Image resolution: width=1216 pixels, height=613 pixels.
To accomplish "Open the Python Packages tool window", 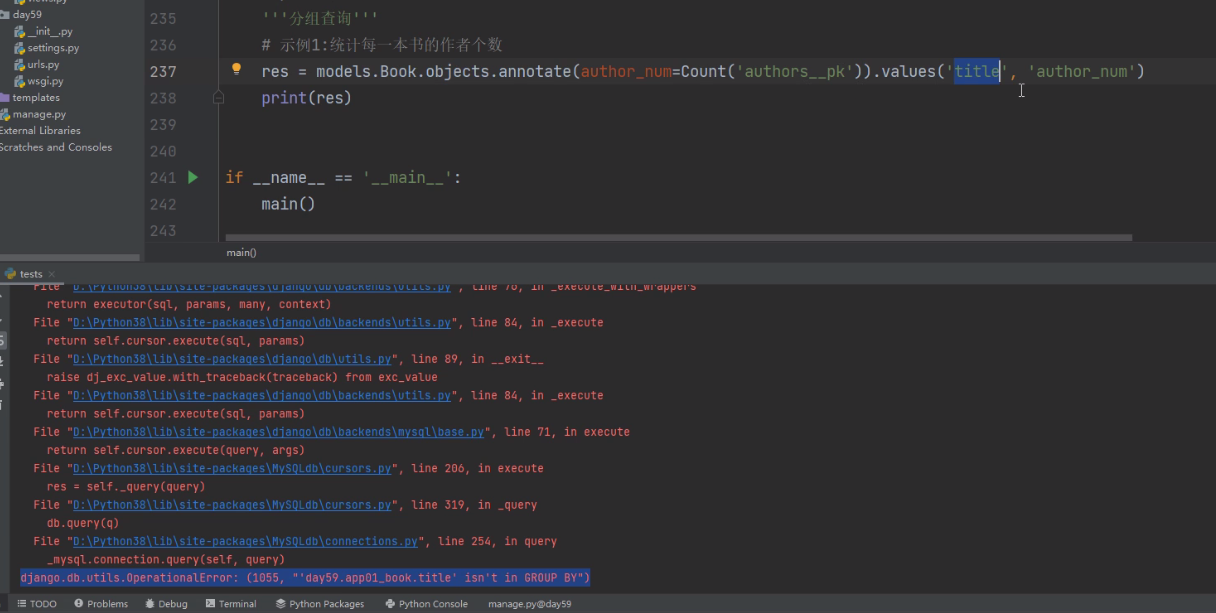I will tap(319, 604).
